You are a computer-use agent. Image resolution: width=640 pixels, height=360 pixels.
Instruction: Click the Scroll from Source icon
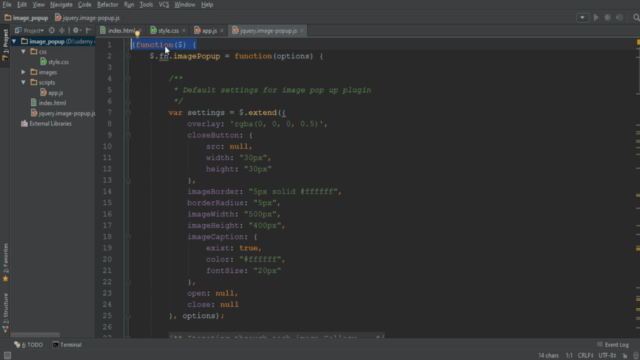tap(51, 30)
